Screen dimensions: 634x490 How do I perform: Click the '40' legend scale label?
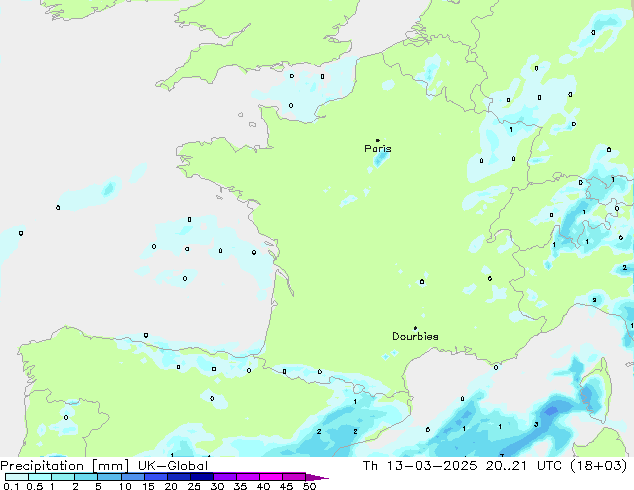(264, 486)
